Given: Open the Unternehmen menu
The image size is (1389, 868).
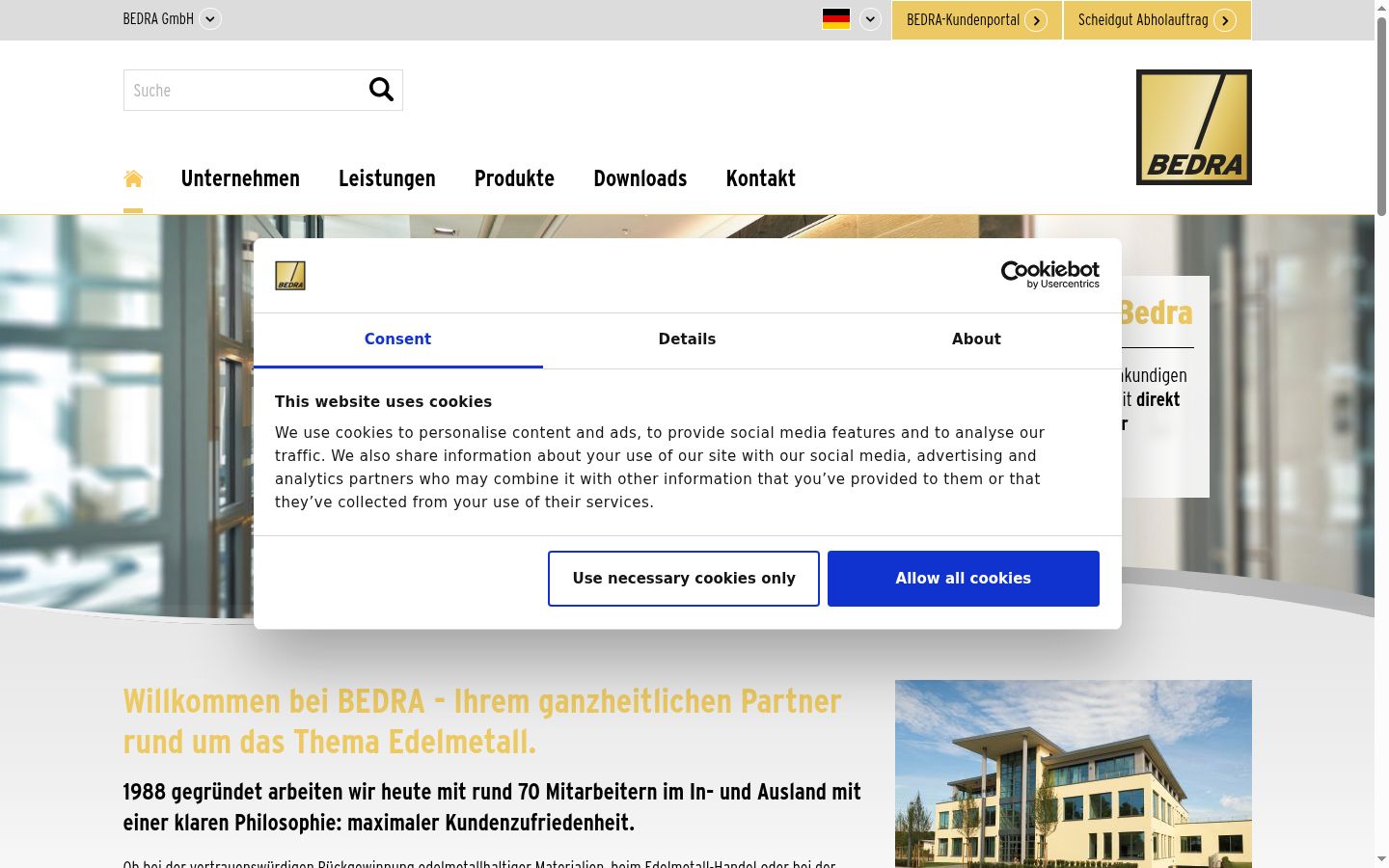Looking at the screenshot, I should 240,178.
